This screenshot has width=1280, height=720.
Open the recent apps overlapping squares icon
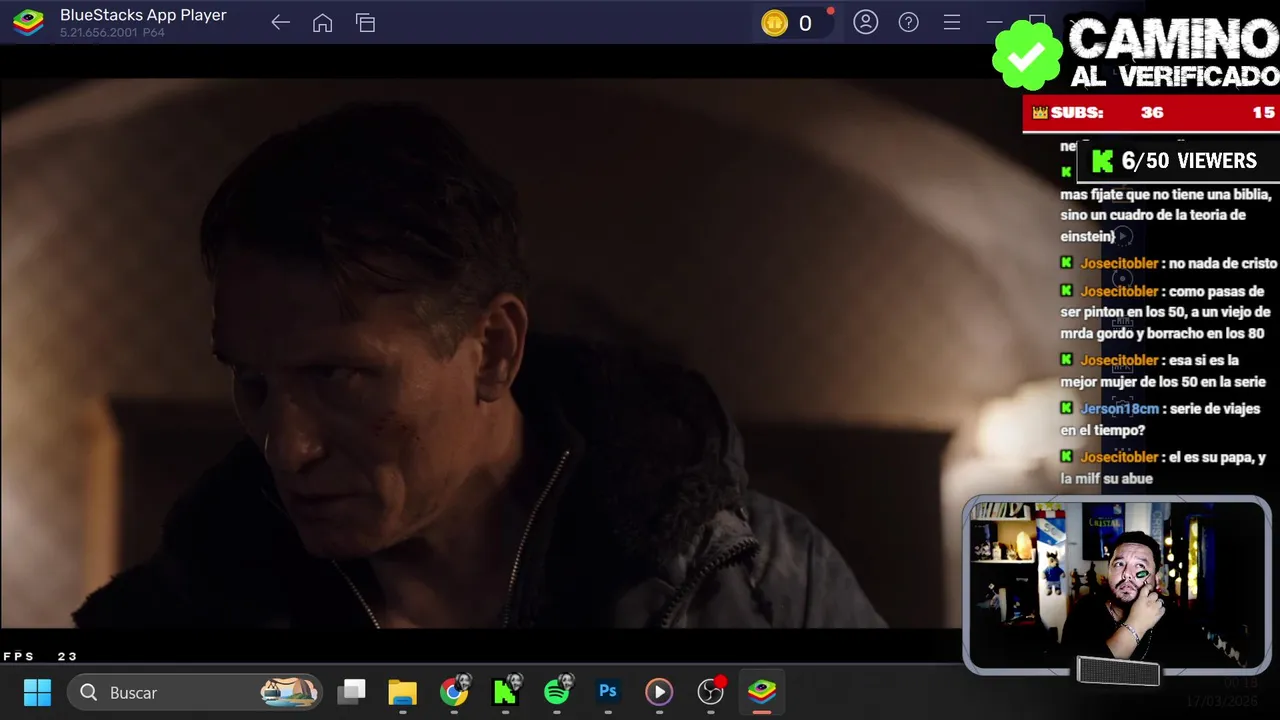click(365, 23)
